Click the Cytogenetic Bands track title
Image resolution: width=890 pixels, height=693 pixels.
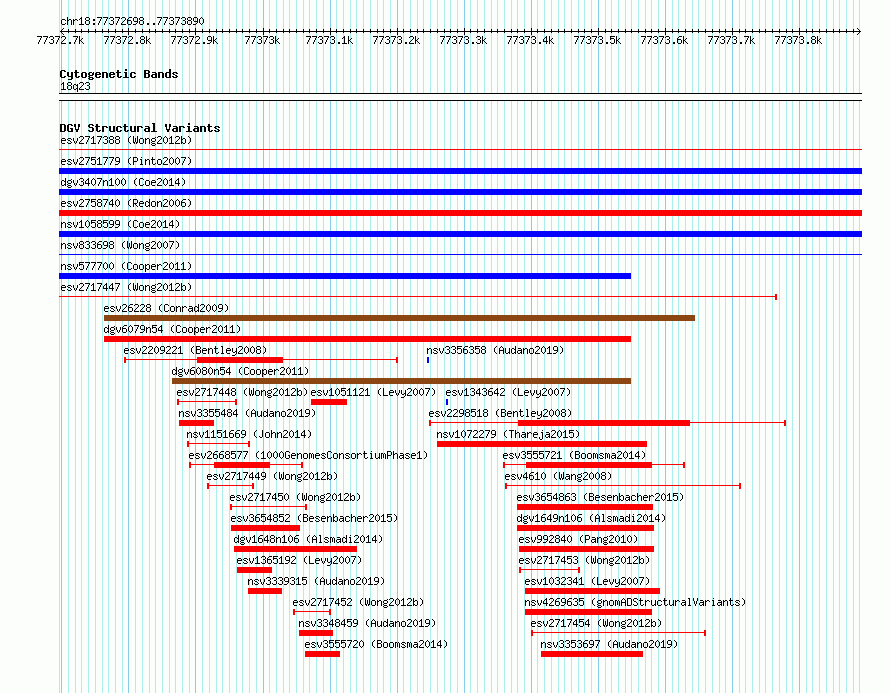119,74
